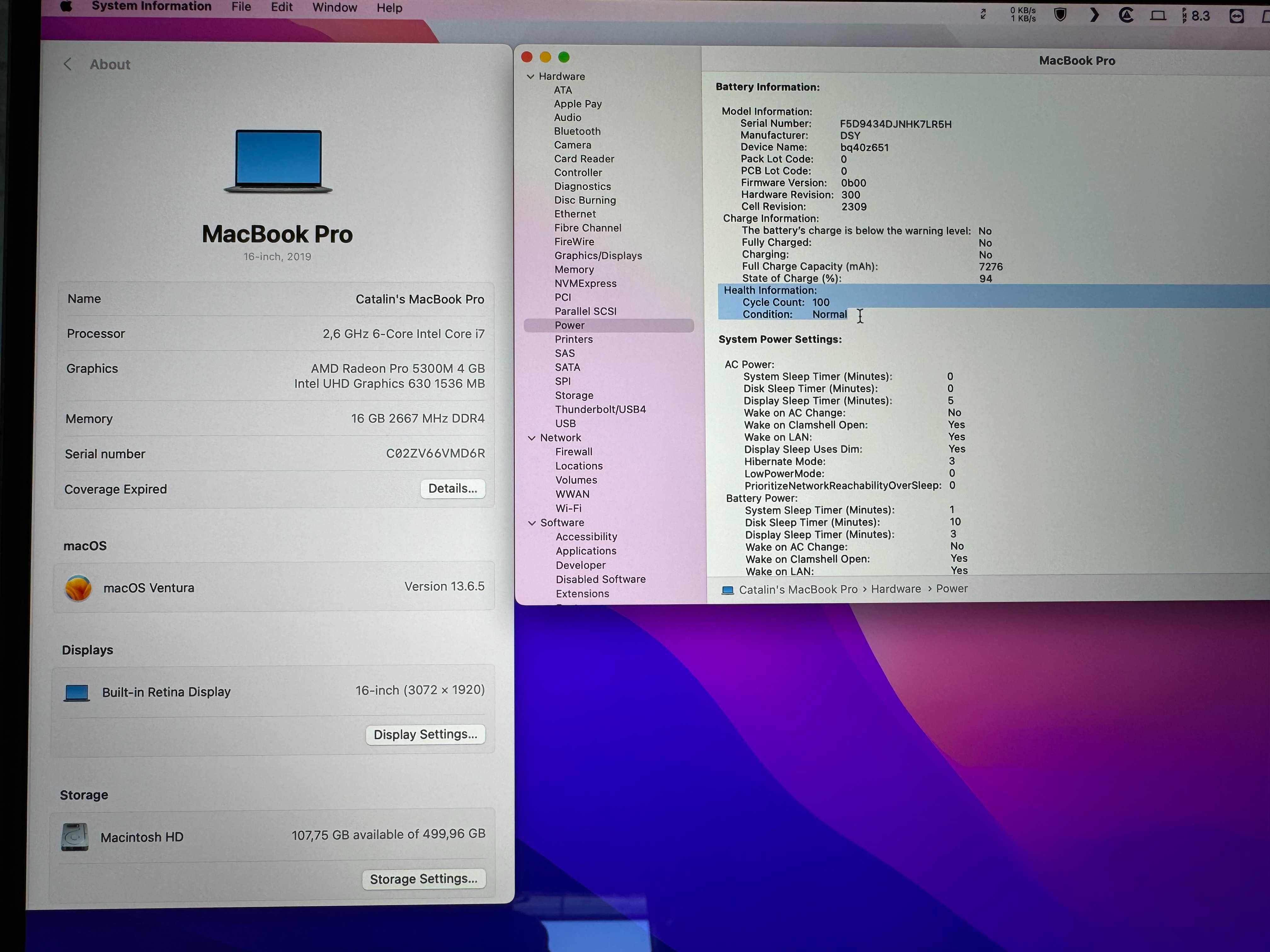The height and width of the screenshot is (952, 1270).
Task: Click the TeamViewer menu bar icon
Action: (x=1236, y=17)
